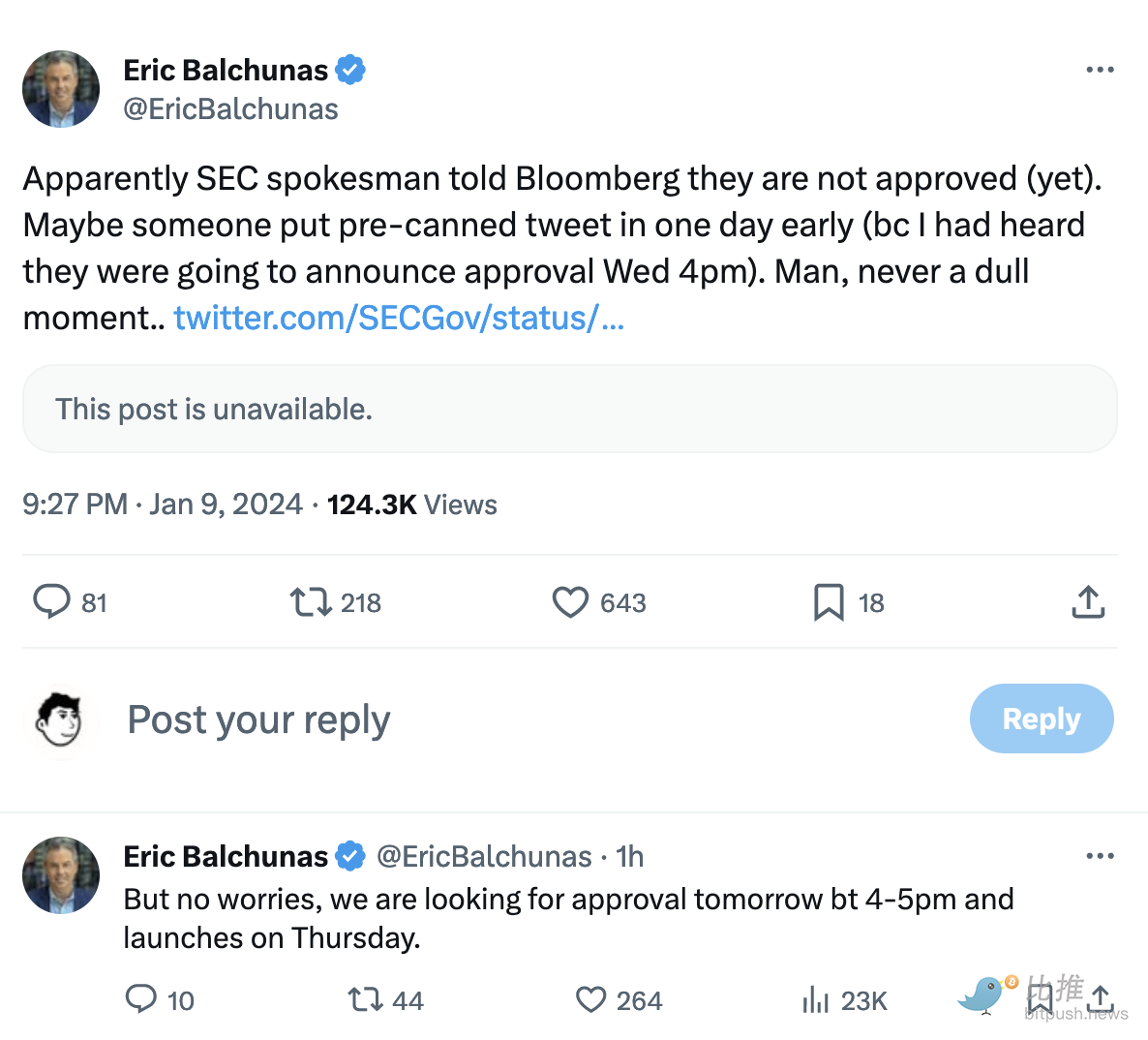The height and width of the screenshot is (1040, 1148).
Task: Share the main post via share icon
Action: (x=1088, y=602)
